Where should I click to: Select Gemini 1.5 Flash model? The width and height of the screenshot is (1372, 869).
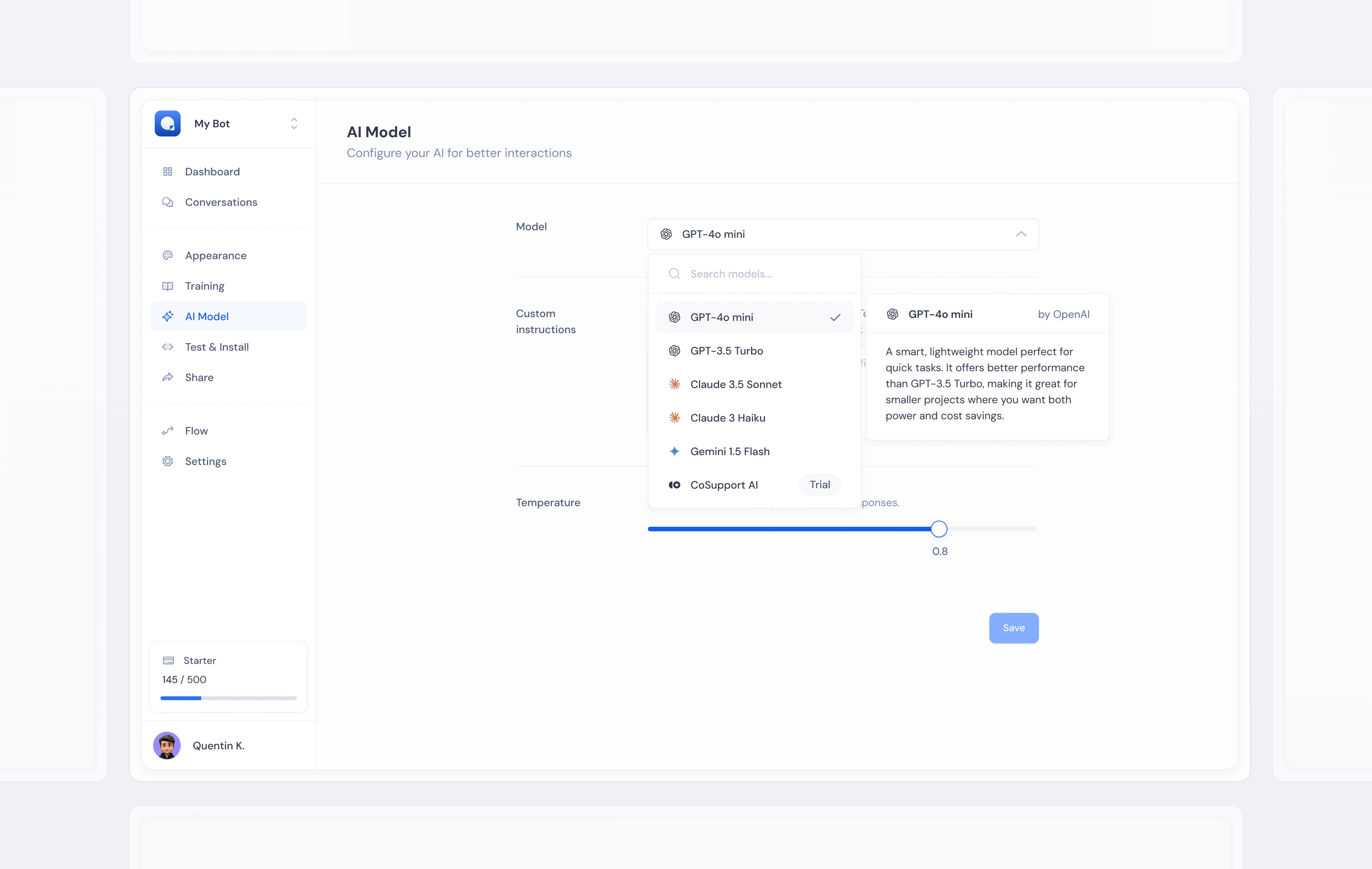tap(754, 452)
